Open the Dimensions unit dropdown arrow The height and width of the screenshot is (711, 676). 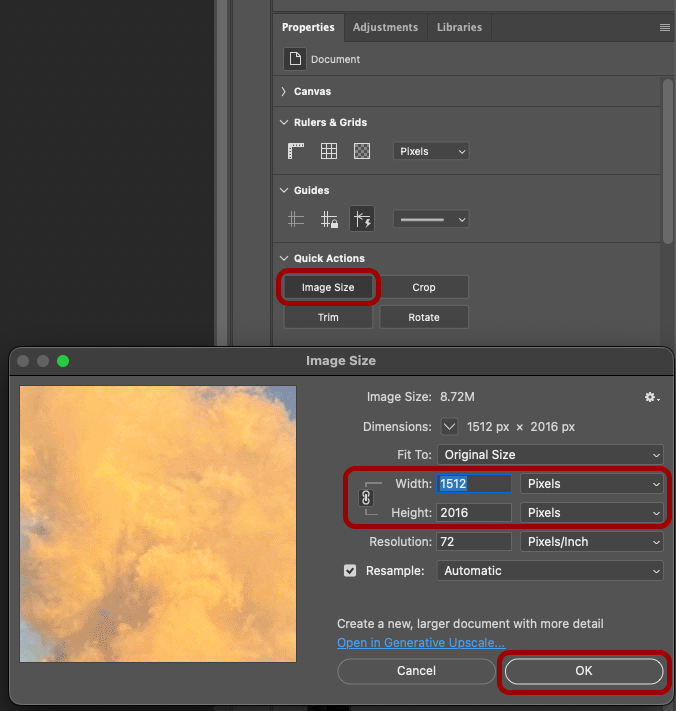pos(450,427)
